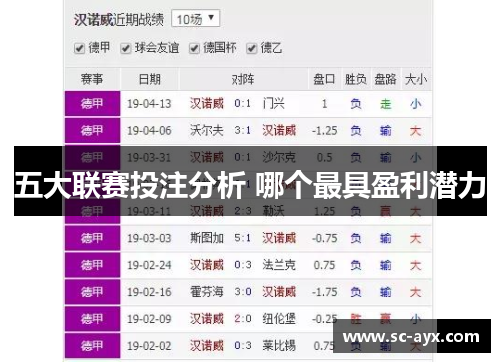
Task: Click the 3:0 score against 霍芬海
Action: 243,292
